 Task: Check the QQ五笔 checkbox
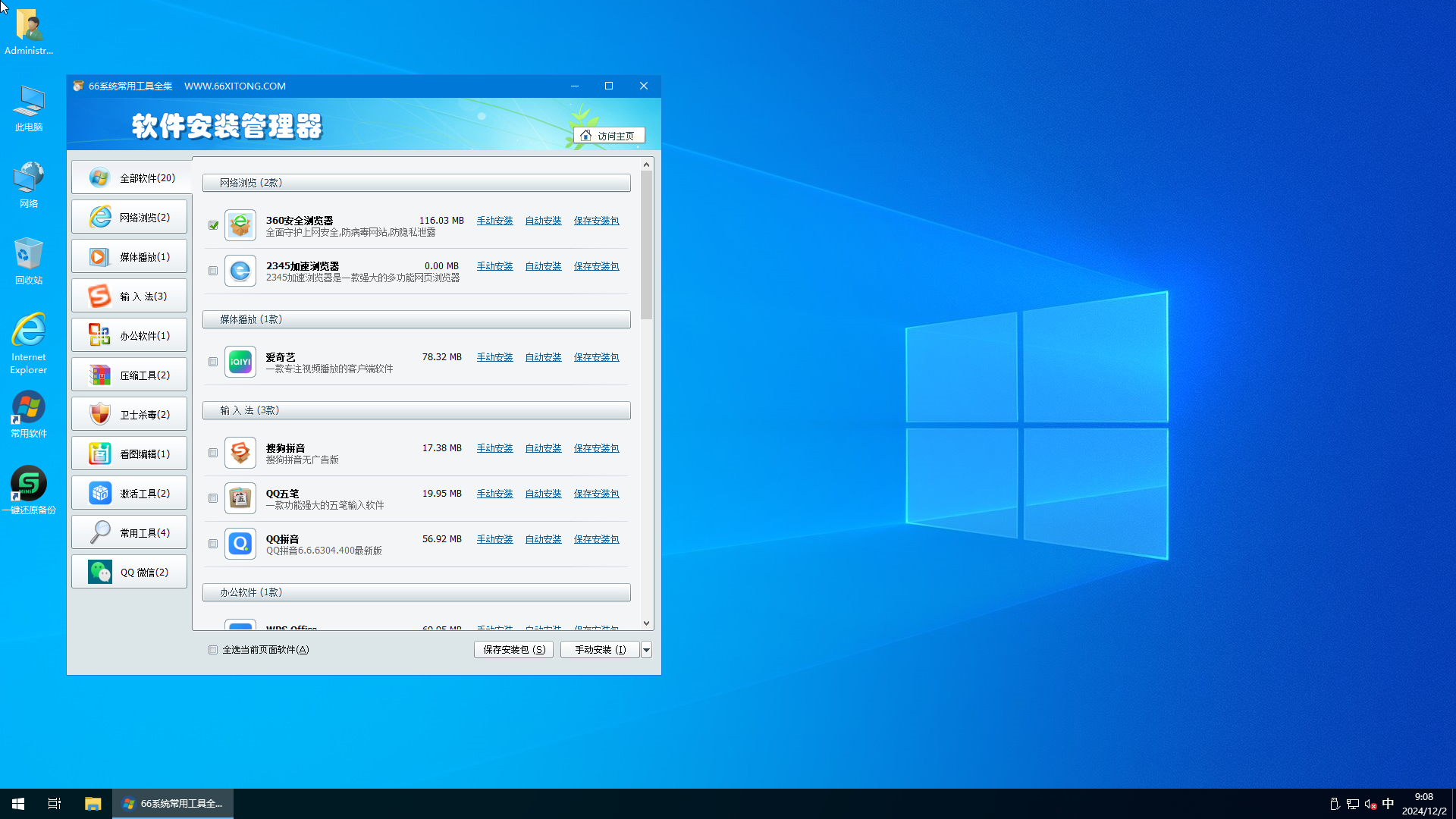pos(213,498)
